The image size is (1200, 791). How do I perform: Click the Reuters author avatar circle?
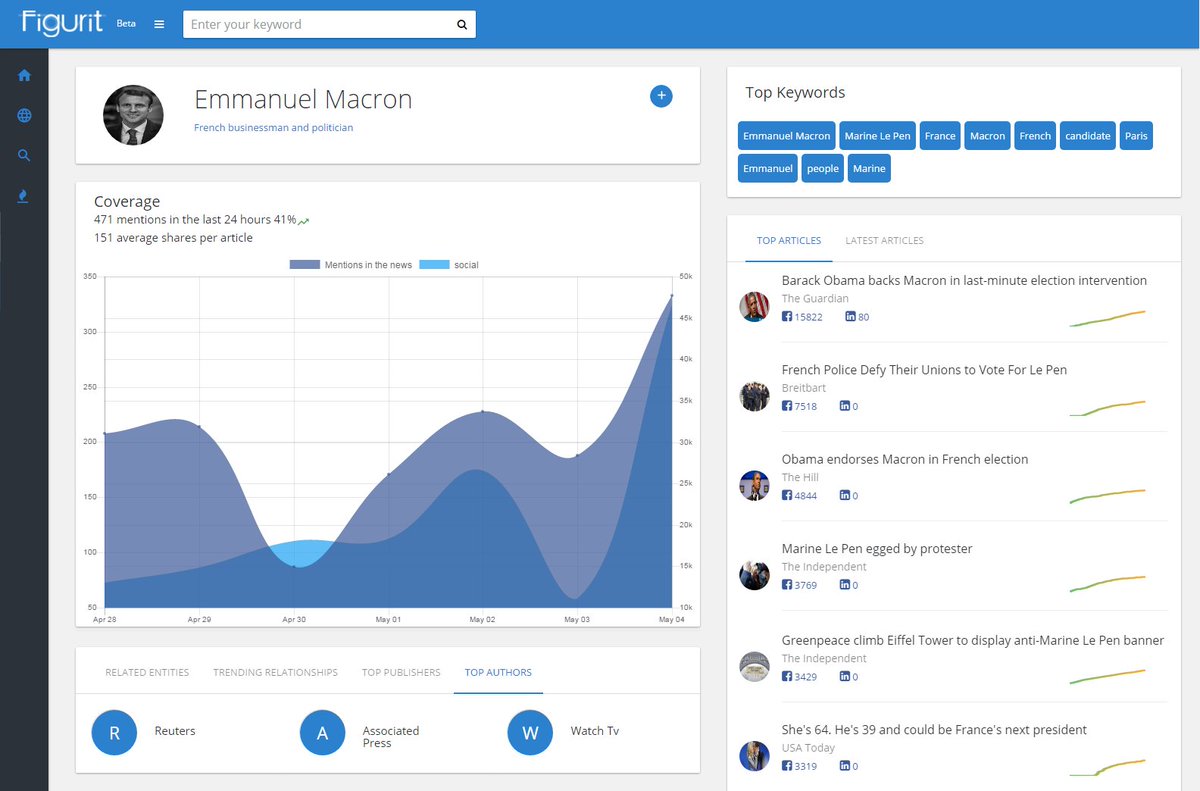click(x=114, y=733)
